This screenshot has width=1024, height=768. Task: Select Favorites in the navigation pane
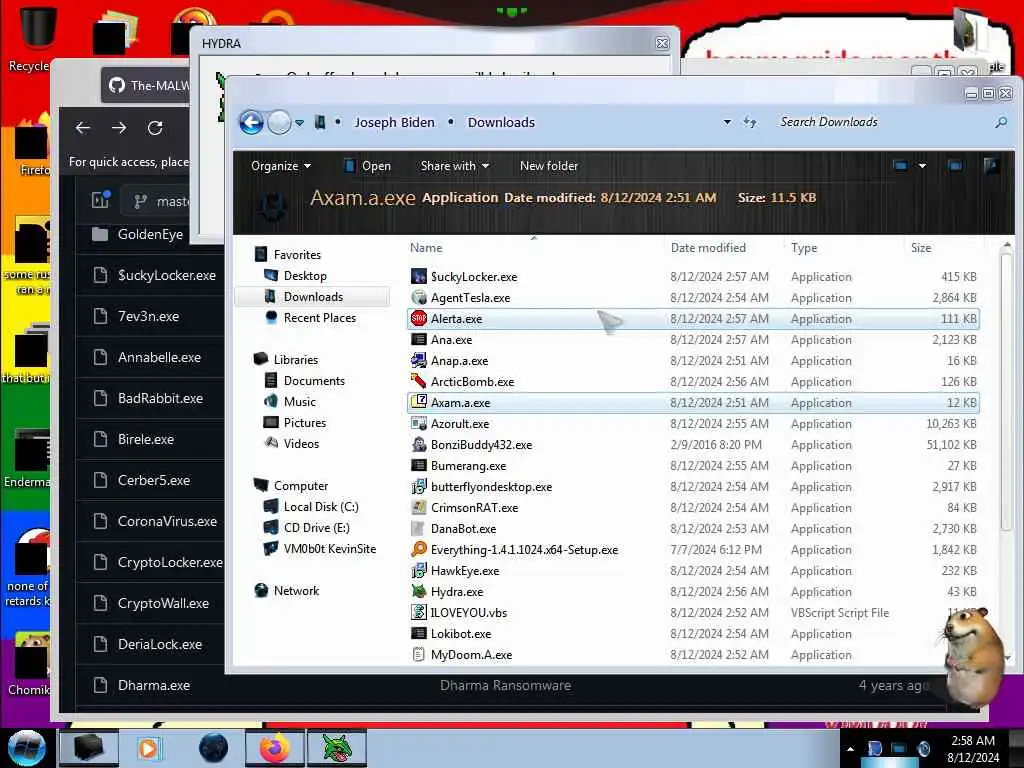(297, 255)
